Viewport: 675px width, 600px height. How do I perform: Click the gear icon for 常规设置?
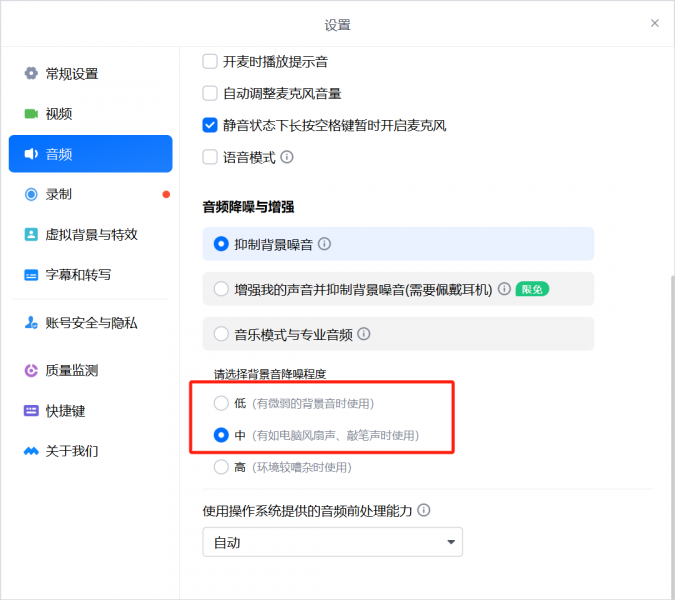(x=30, y=74)
